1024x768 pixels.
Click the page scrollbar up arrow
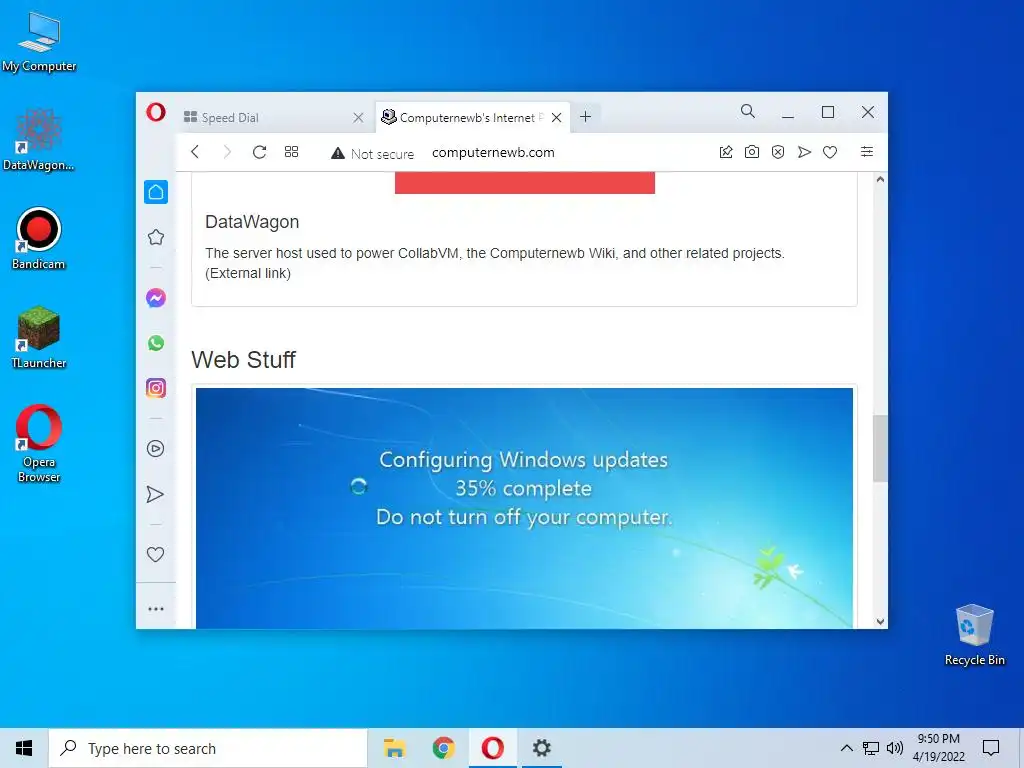click(880, 180)
